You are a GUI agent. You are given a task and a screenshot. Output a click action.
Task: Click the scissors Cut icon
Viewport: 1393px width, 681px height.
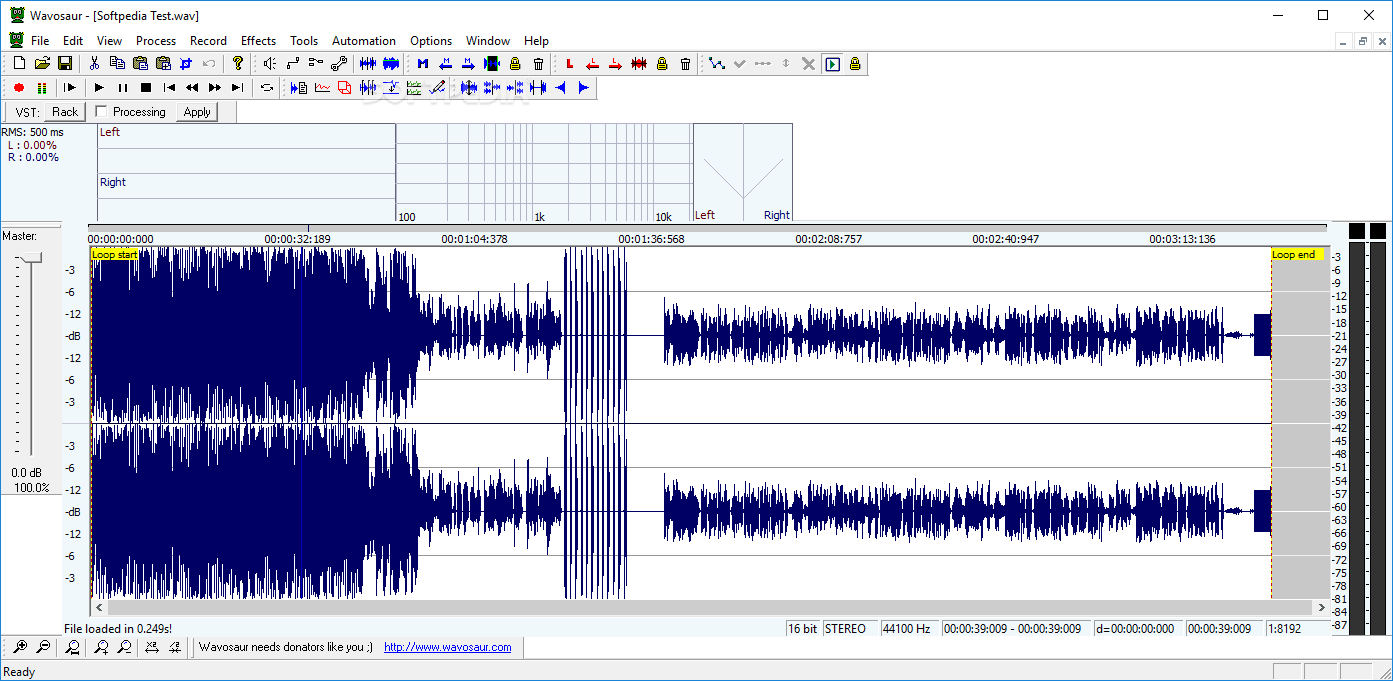tap(94, 63)
